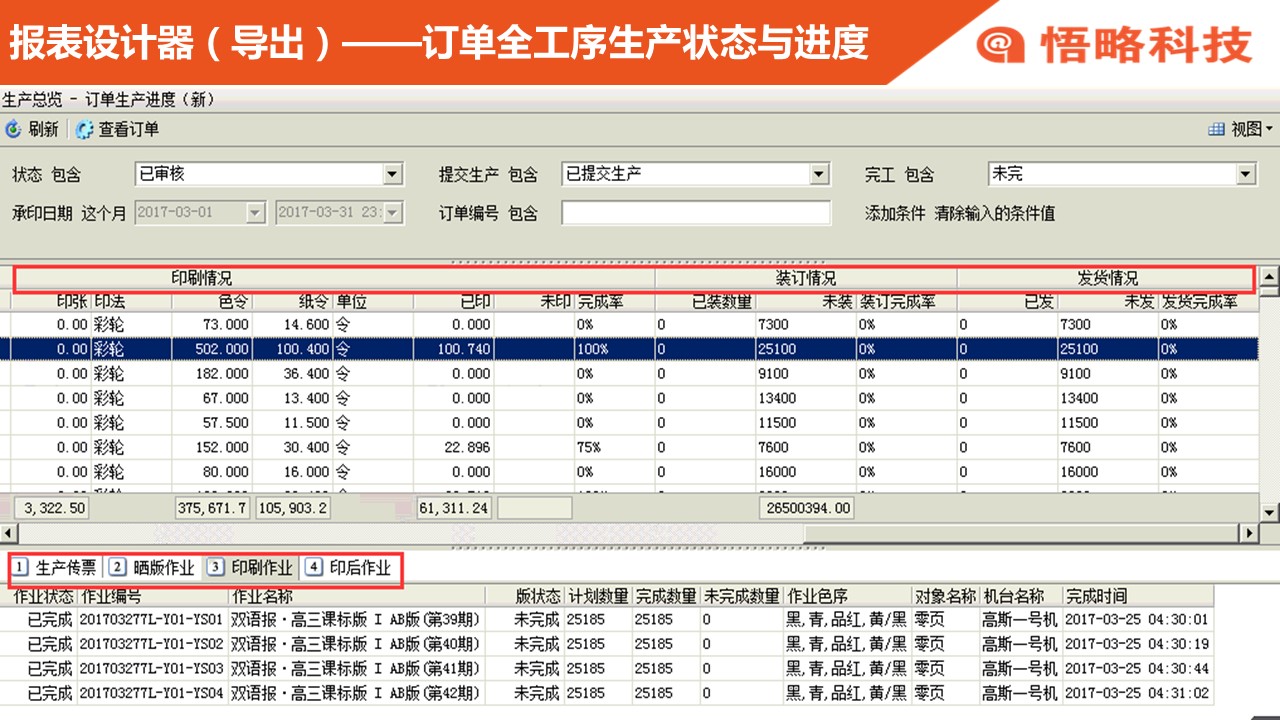Image resolution: width=1280 pixels, height=720 pixels.
Task: Click the vertical scrollbar up arrow
Action: point(1268,277)
